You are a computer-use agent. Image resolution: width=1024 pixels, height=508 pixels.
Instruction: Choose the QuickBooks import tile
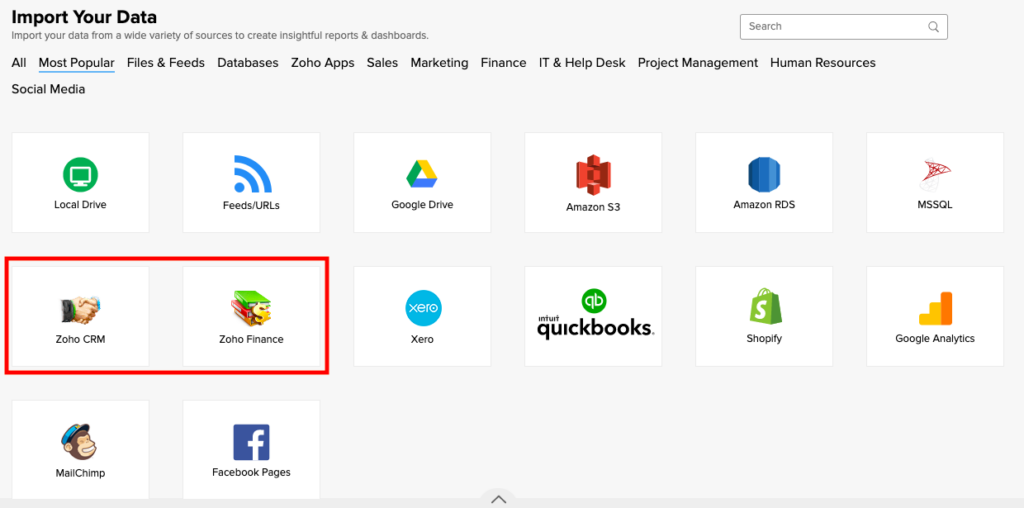(593, 316)
